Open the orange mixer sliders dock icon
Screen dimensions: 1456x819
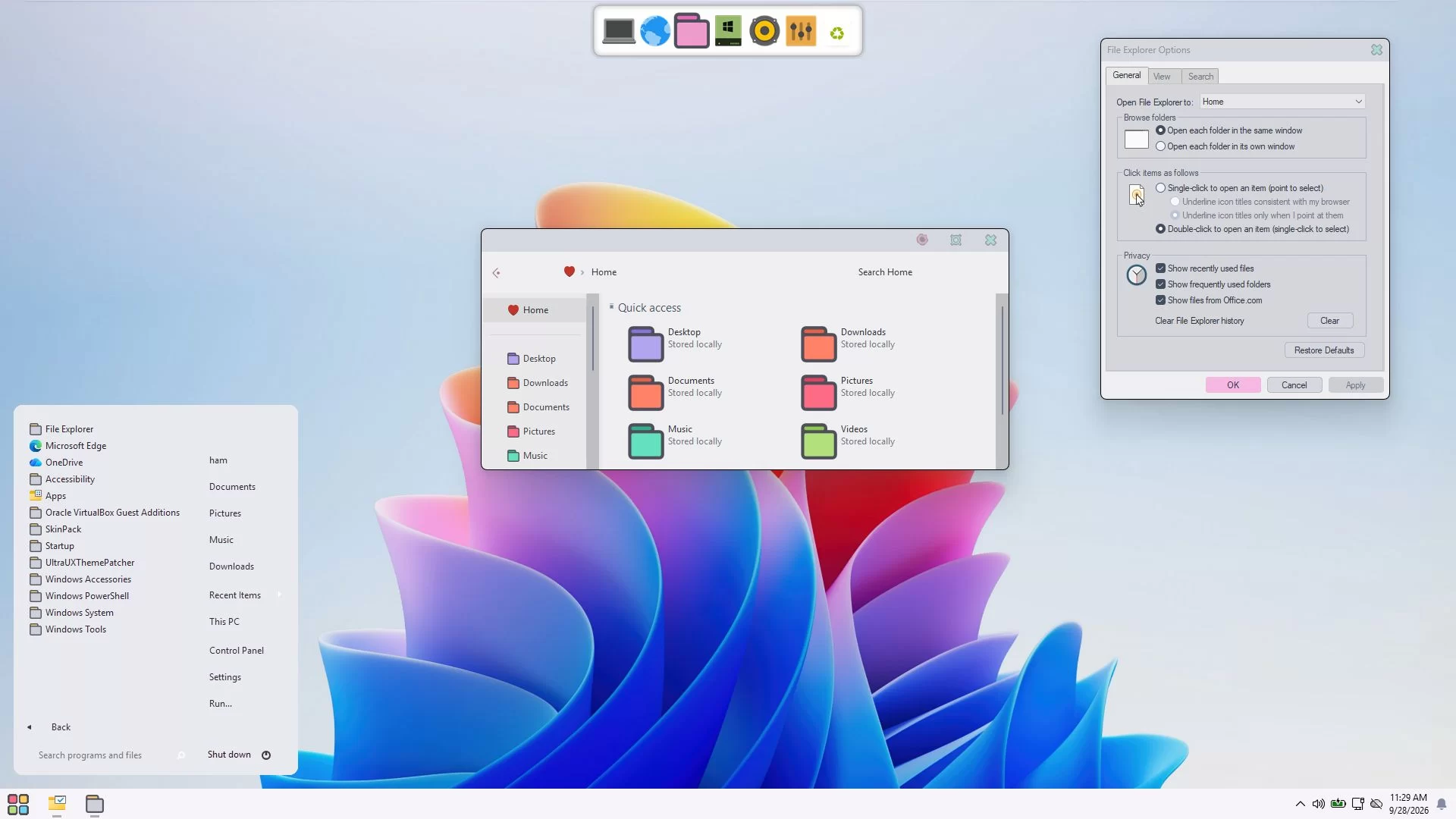(x=801, y=31)
